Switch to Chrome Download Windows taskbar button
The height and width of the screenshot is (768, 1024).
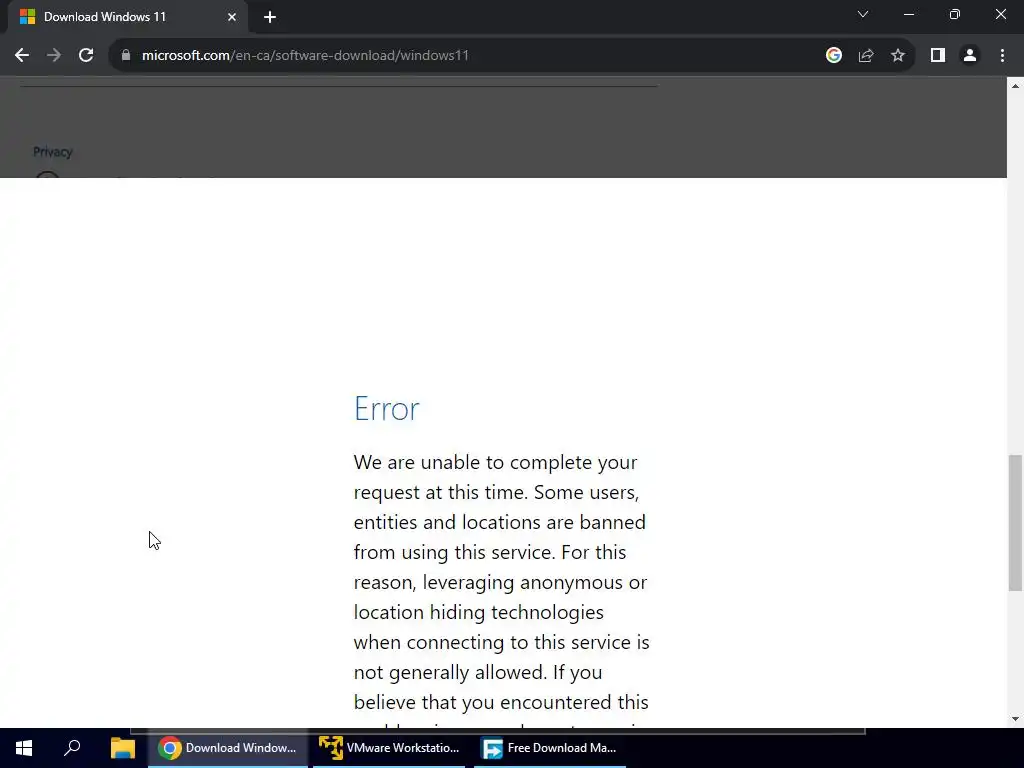point(228,748)
